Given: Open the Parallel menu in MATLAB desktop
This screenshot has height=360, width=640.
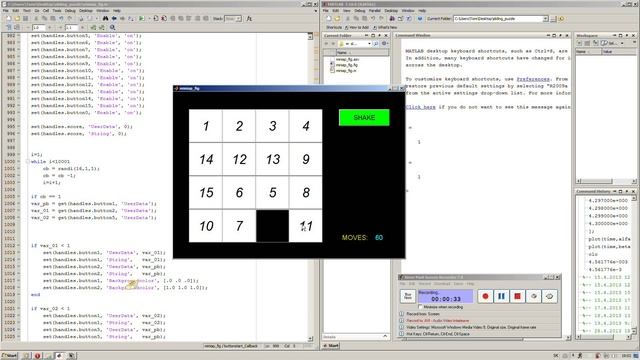Looking at the screenshot, I should [x=375, y=11].
